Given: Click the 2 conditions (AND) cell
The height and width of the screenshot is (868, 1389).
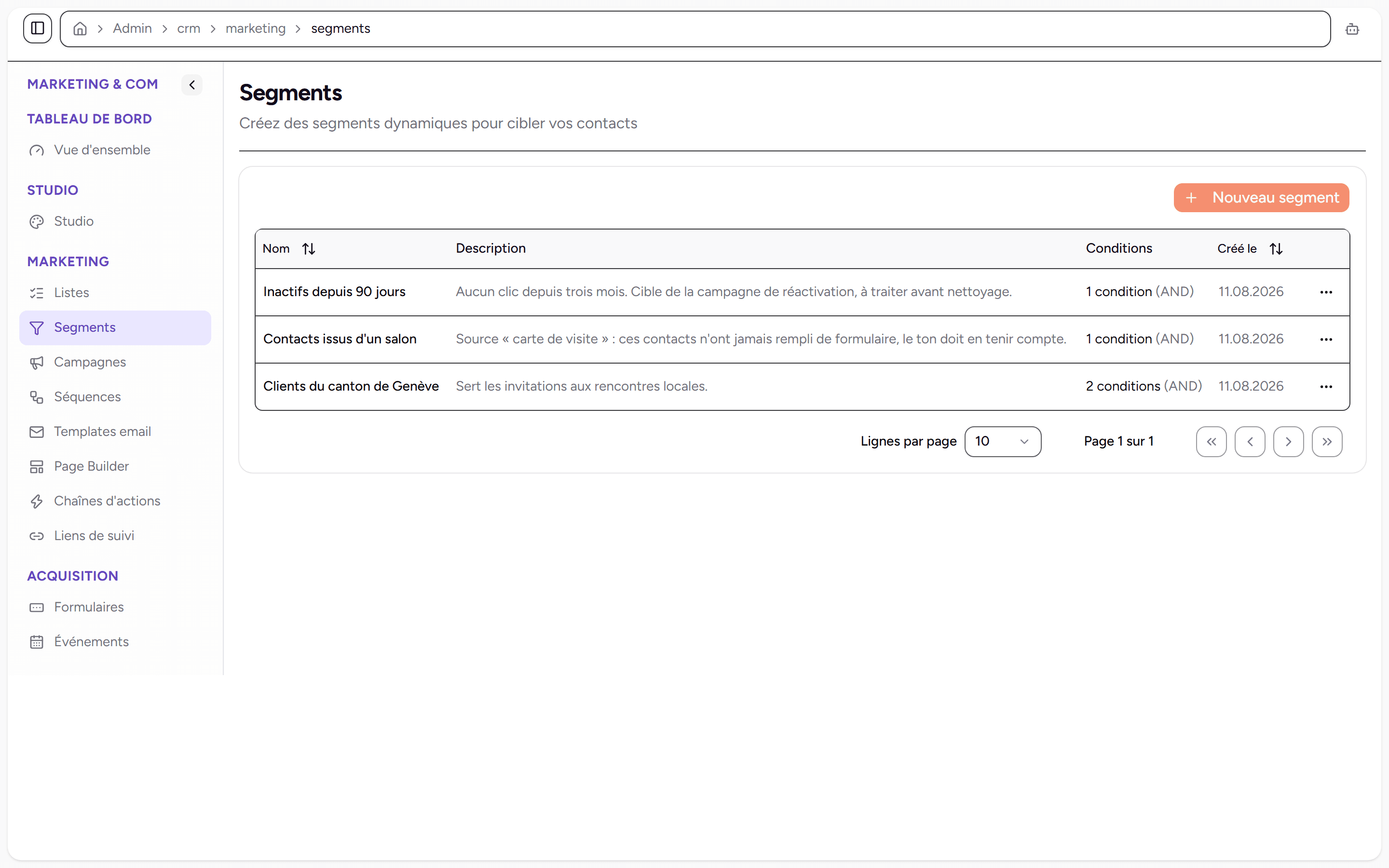Looking at the screenshot, I should pos(1144,386).
